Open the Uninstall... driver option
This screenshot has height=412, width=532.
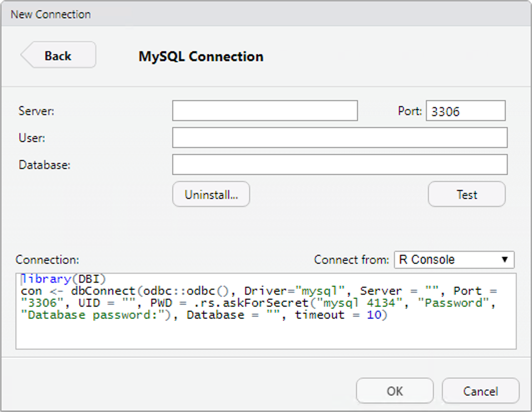pyautogui.click(x=211, y=194)
